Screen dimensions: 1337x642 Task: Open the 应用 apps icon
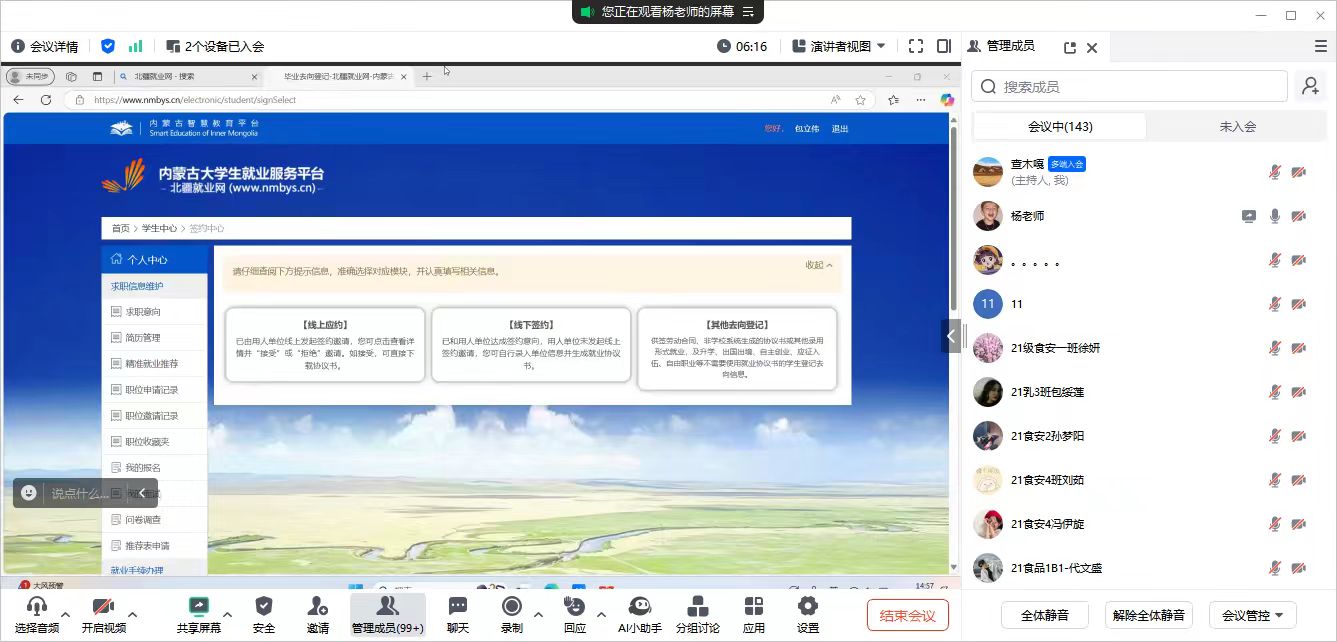click(753, 606)
